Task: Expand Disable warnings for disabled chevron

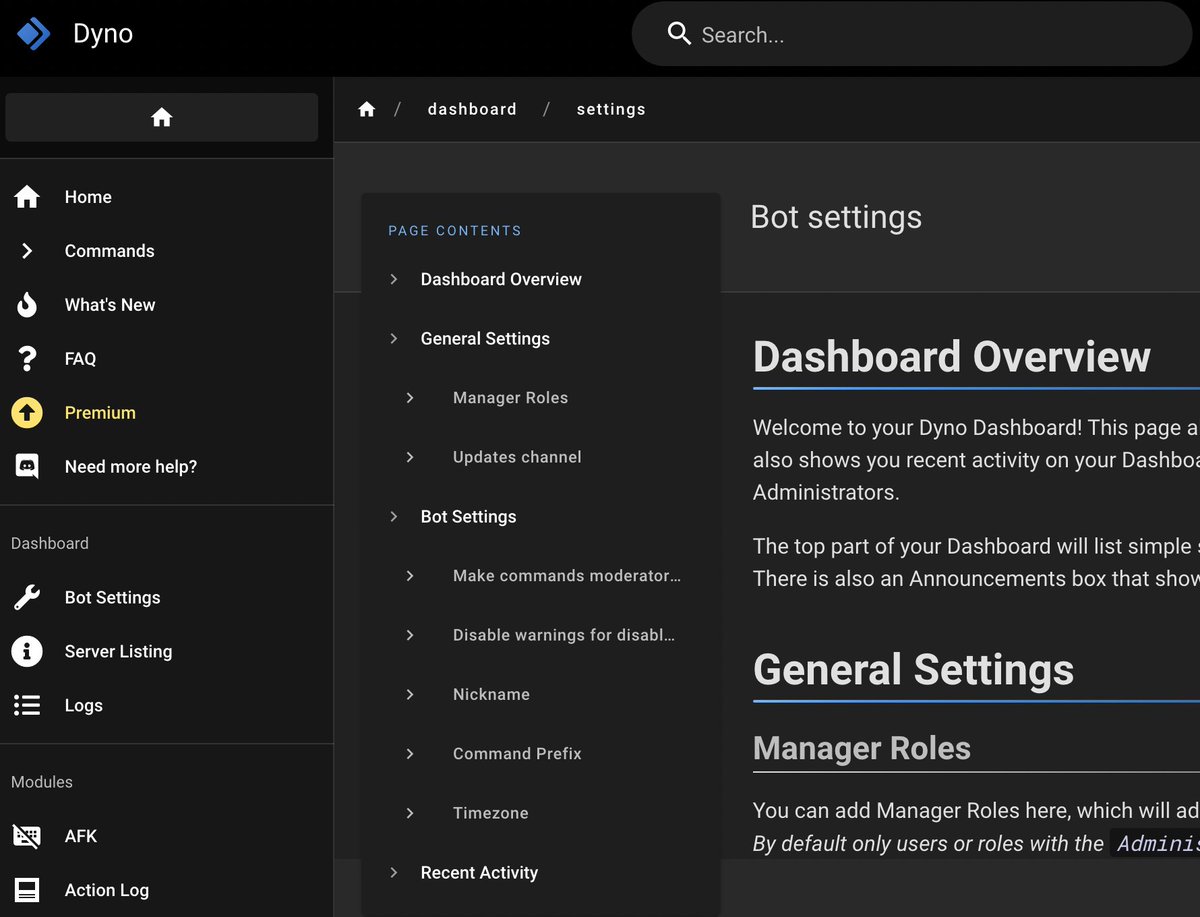Action: pos(410,635)
